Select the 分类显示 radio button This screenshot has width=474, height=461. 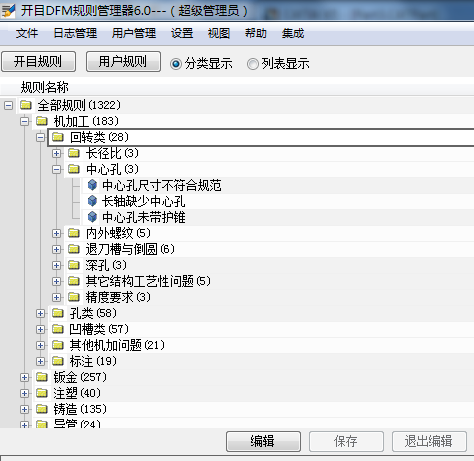176,64
